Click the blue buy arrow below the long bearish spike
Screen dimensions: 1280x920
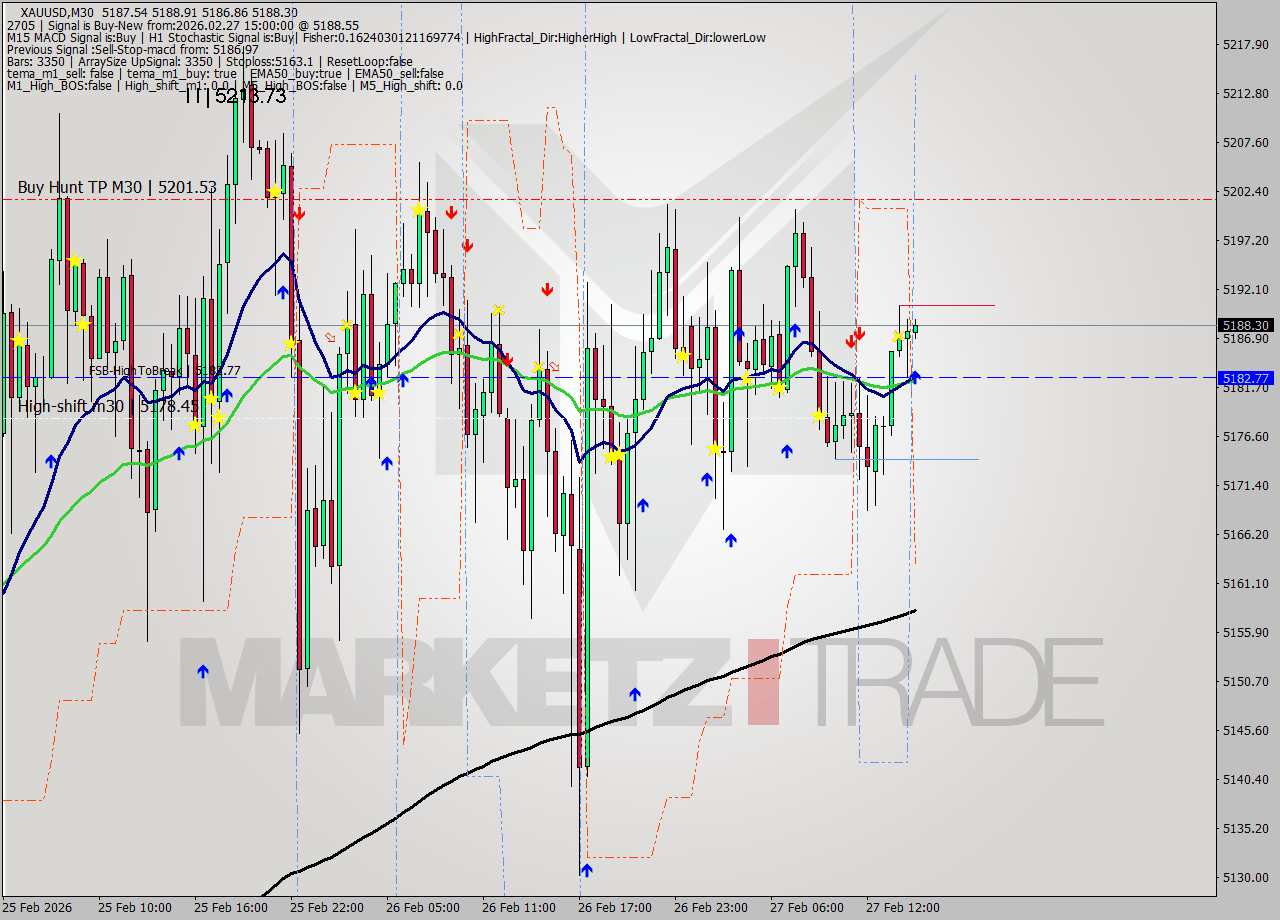585,870
